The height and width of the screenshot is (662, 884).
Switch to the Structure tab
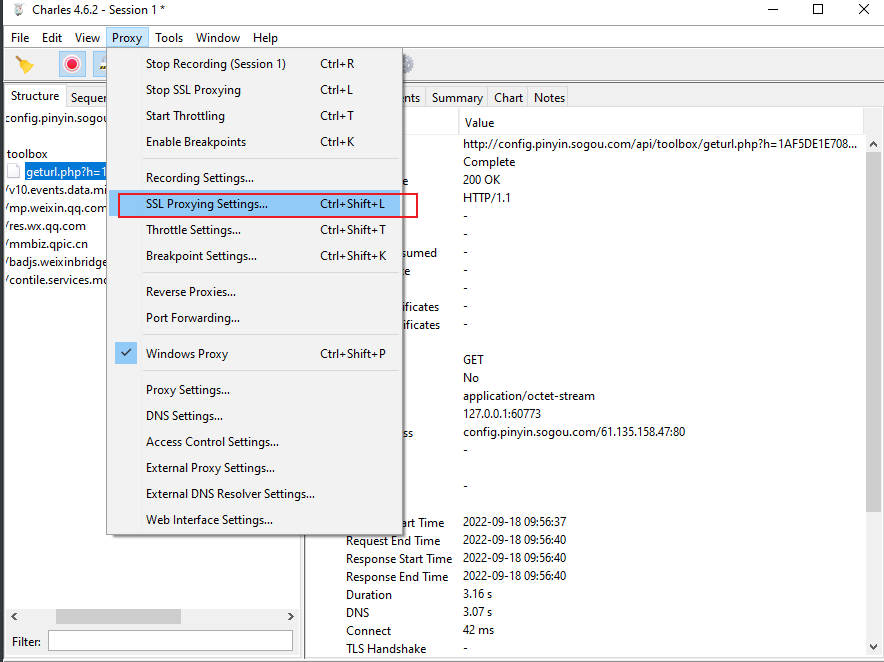click(x=35, y=96)
